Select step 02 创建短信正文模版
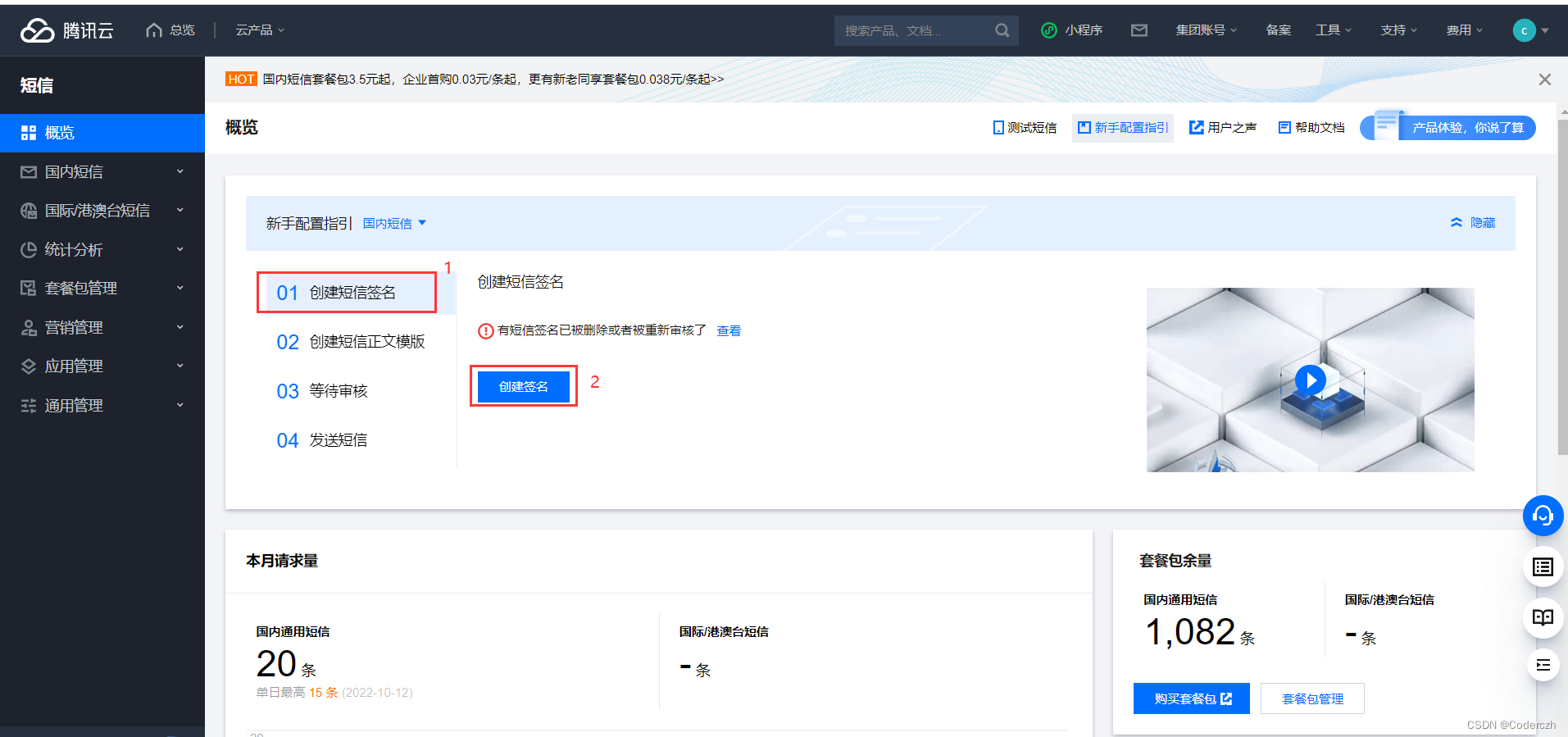 [x=351, y=342]
